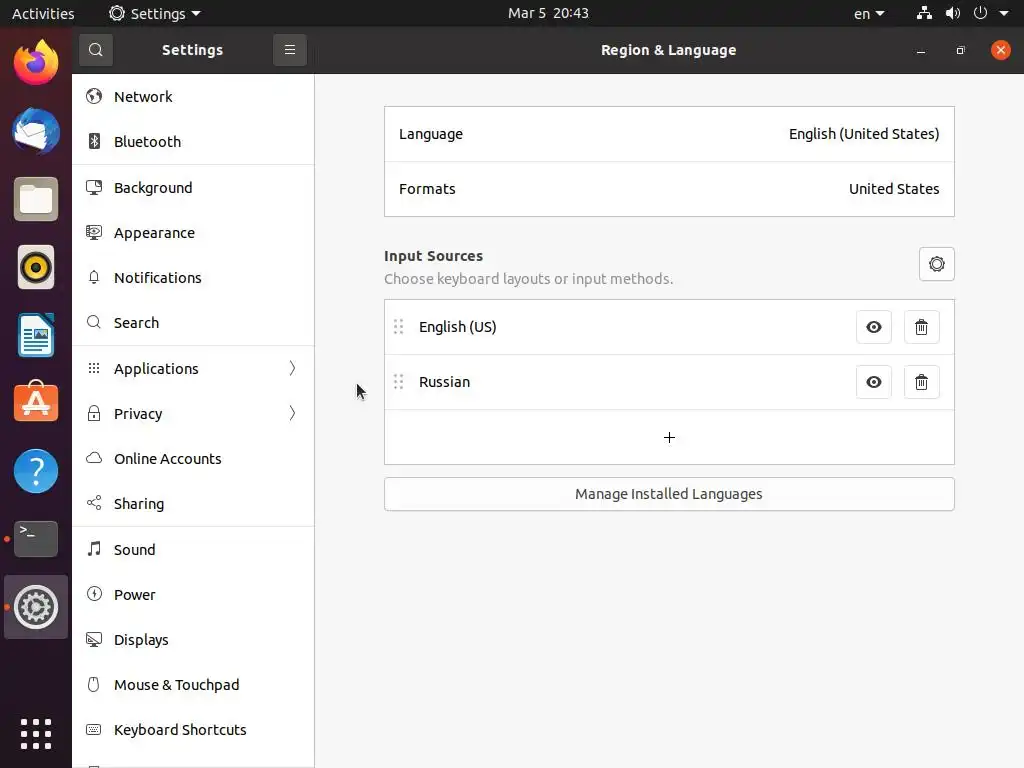The height and width of the screenshot is (768, 1024).
Task: Select Sound in the settings sidebar
Action: [x=135, y=549]
